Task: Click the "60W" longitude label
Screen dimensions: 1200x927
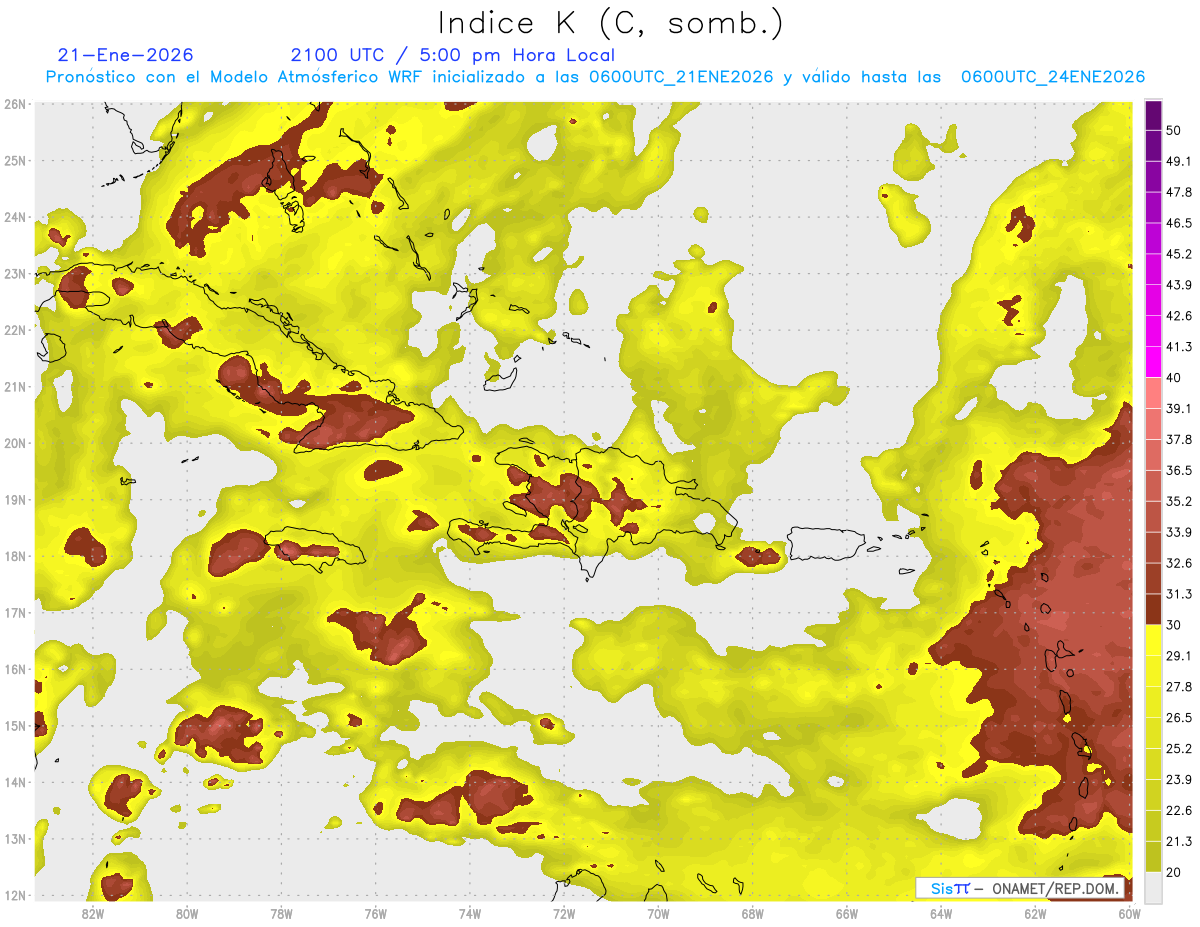Action: (1128, 913)
